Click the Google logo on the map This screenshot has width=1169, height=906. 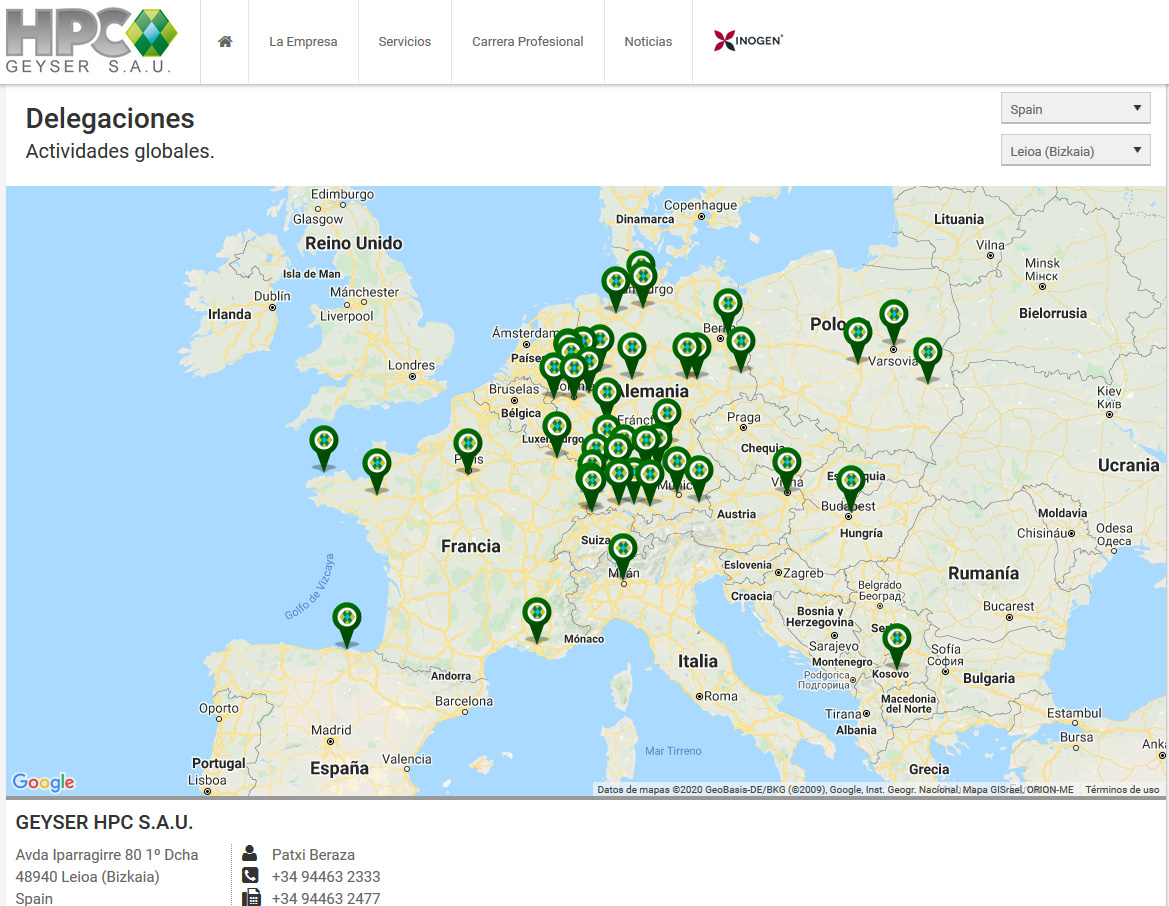click(43, 782)
